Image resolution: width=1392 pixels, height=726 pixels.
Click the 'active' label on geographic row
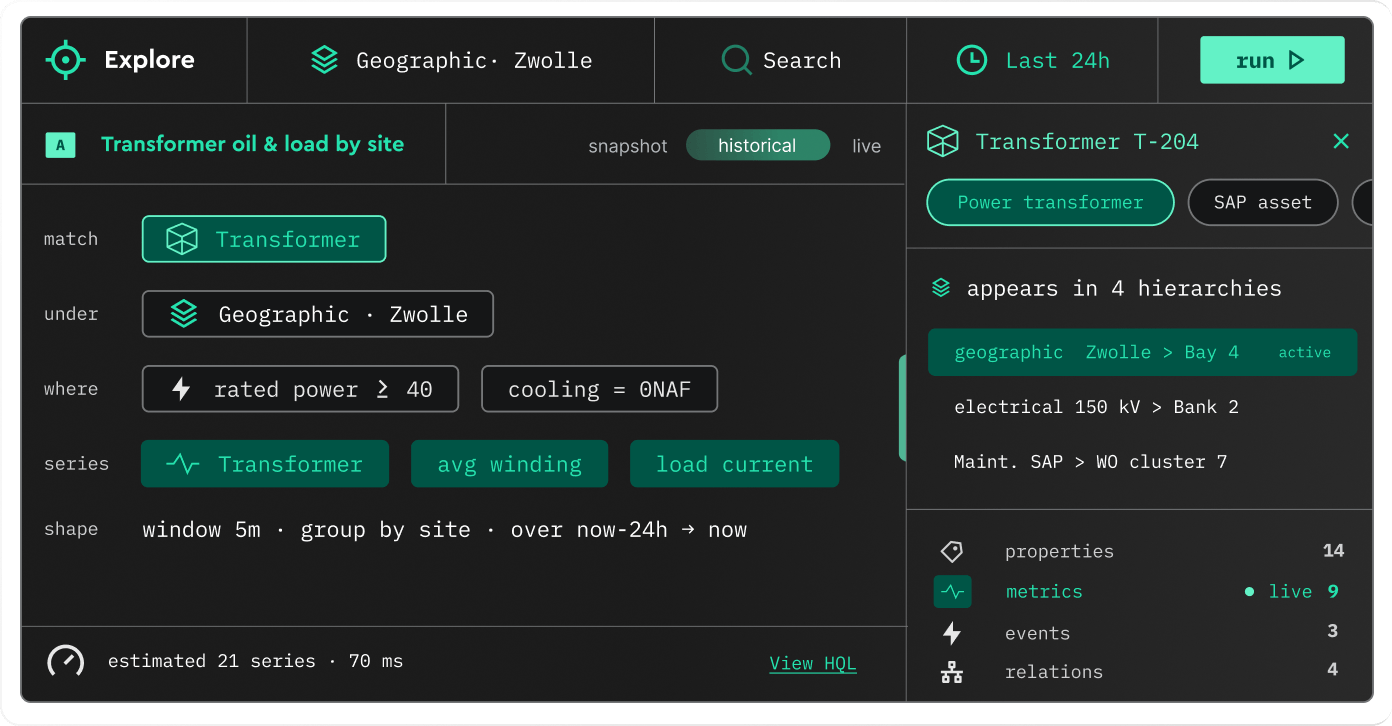point(1305,353)
